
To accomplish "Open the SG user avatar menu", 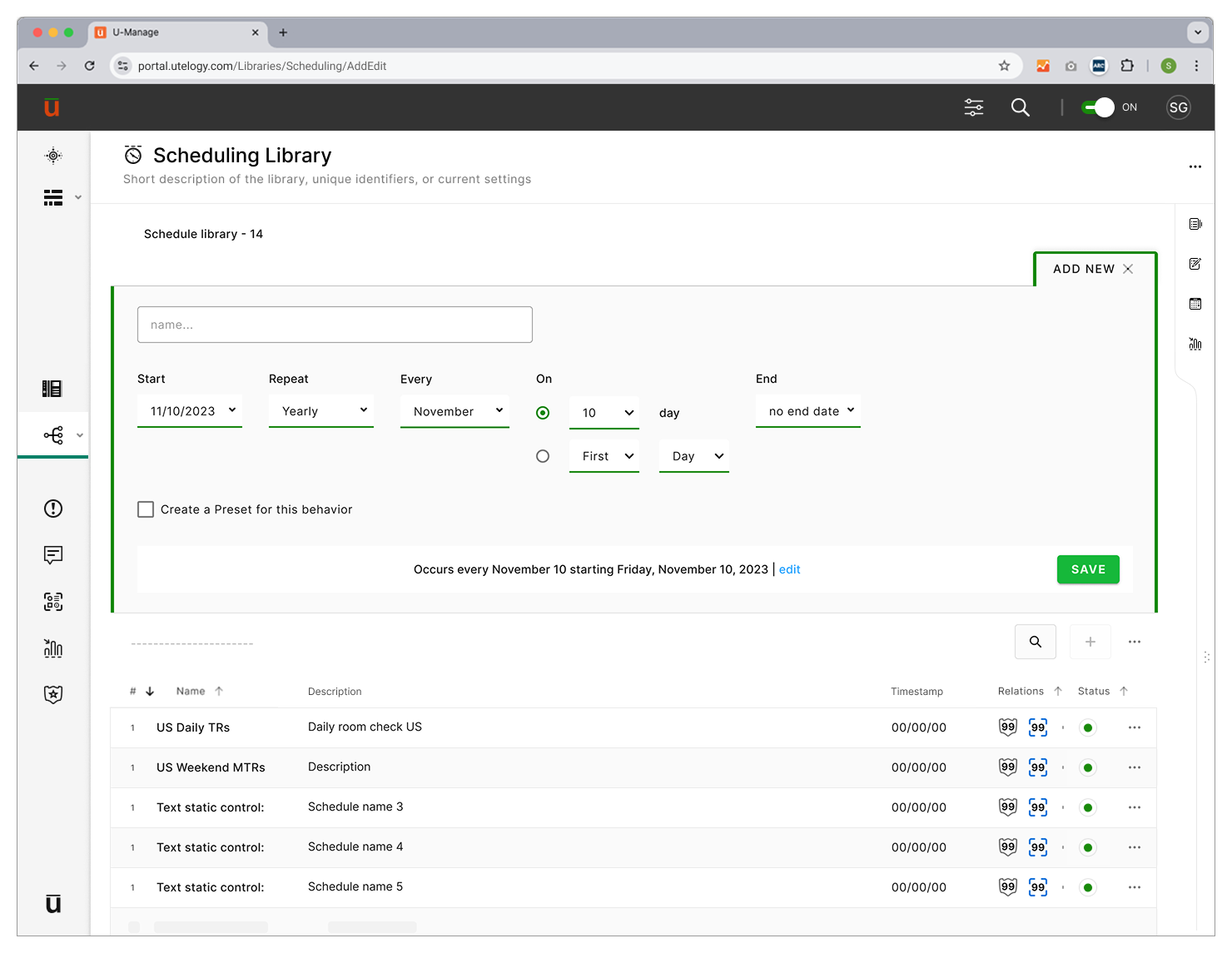I will point(1178,107).
